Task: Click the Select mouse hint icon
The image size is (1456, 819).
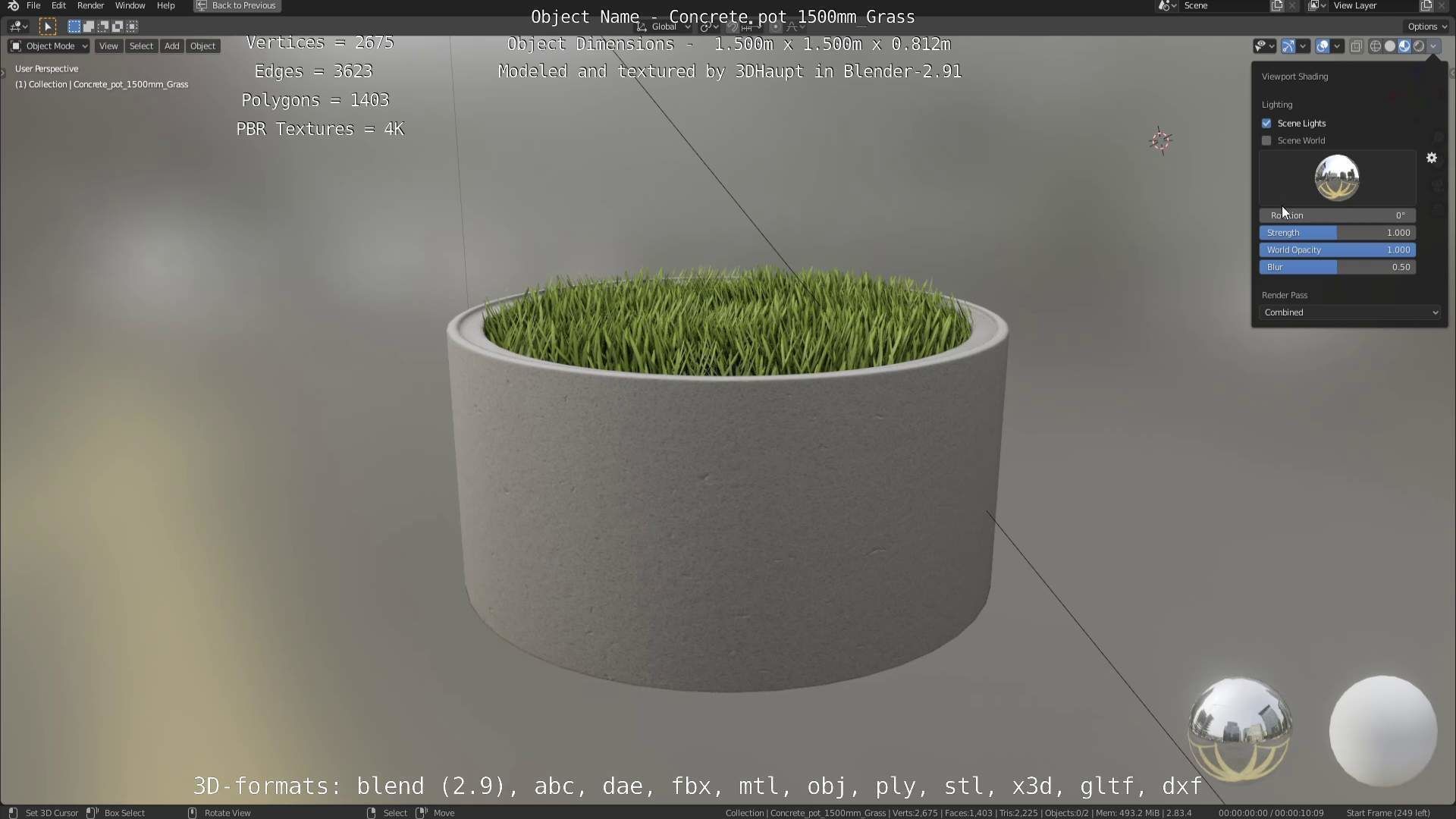Action: click(x=371, y=812)
